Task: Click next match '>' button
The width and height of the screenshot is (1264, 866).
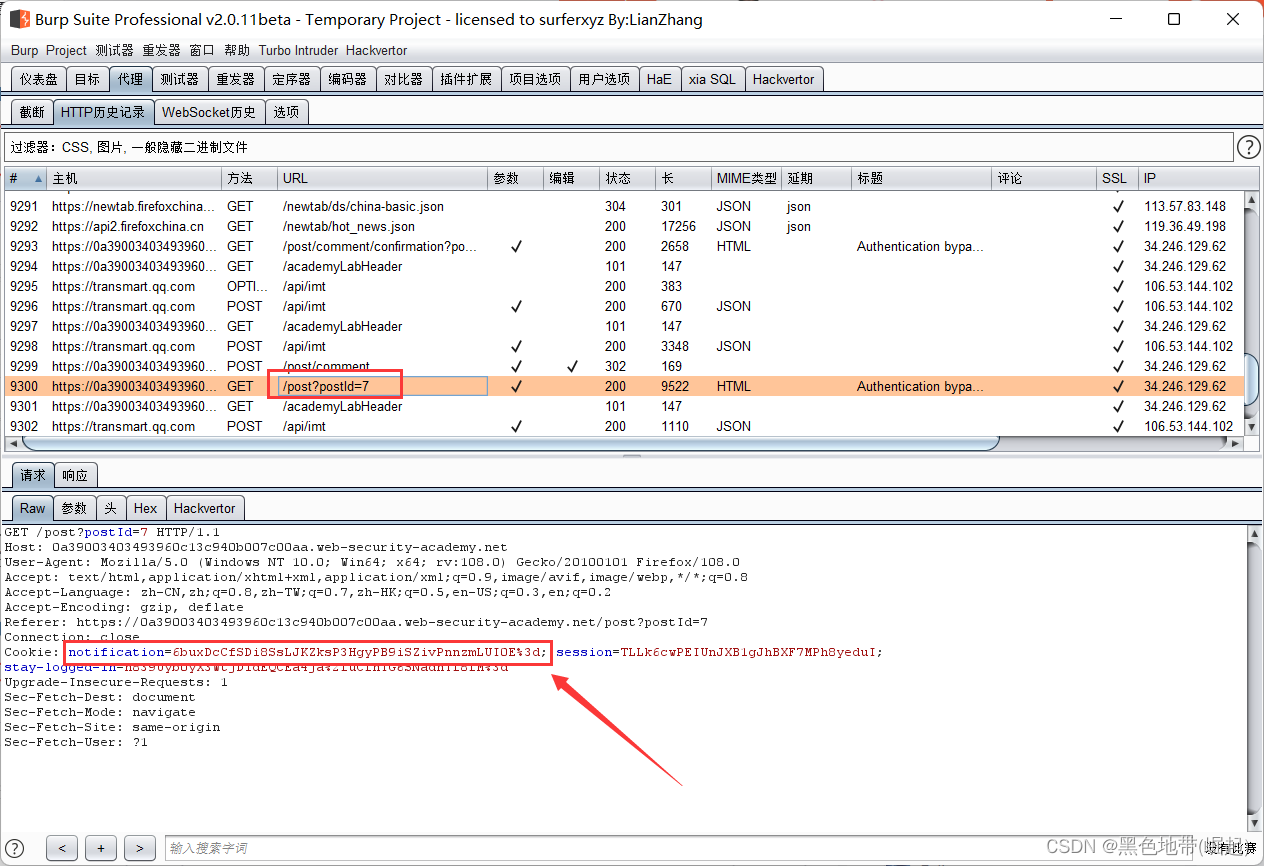Action: pos(140,848)
